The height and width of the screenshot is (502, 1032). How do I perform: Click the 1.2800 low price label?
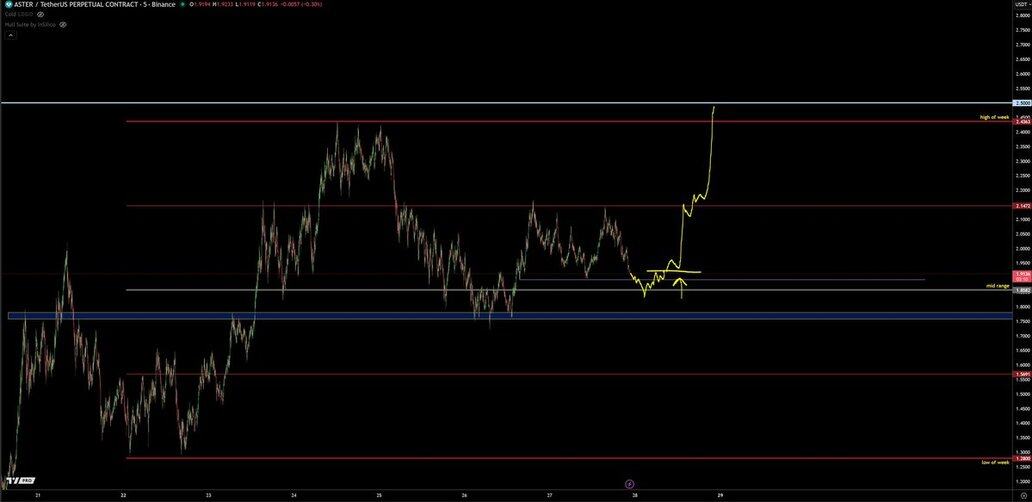pyautogui.click(x=1020, y=459)
